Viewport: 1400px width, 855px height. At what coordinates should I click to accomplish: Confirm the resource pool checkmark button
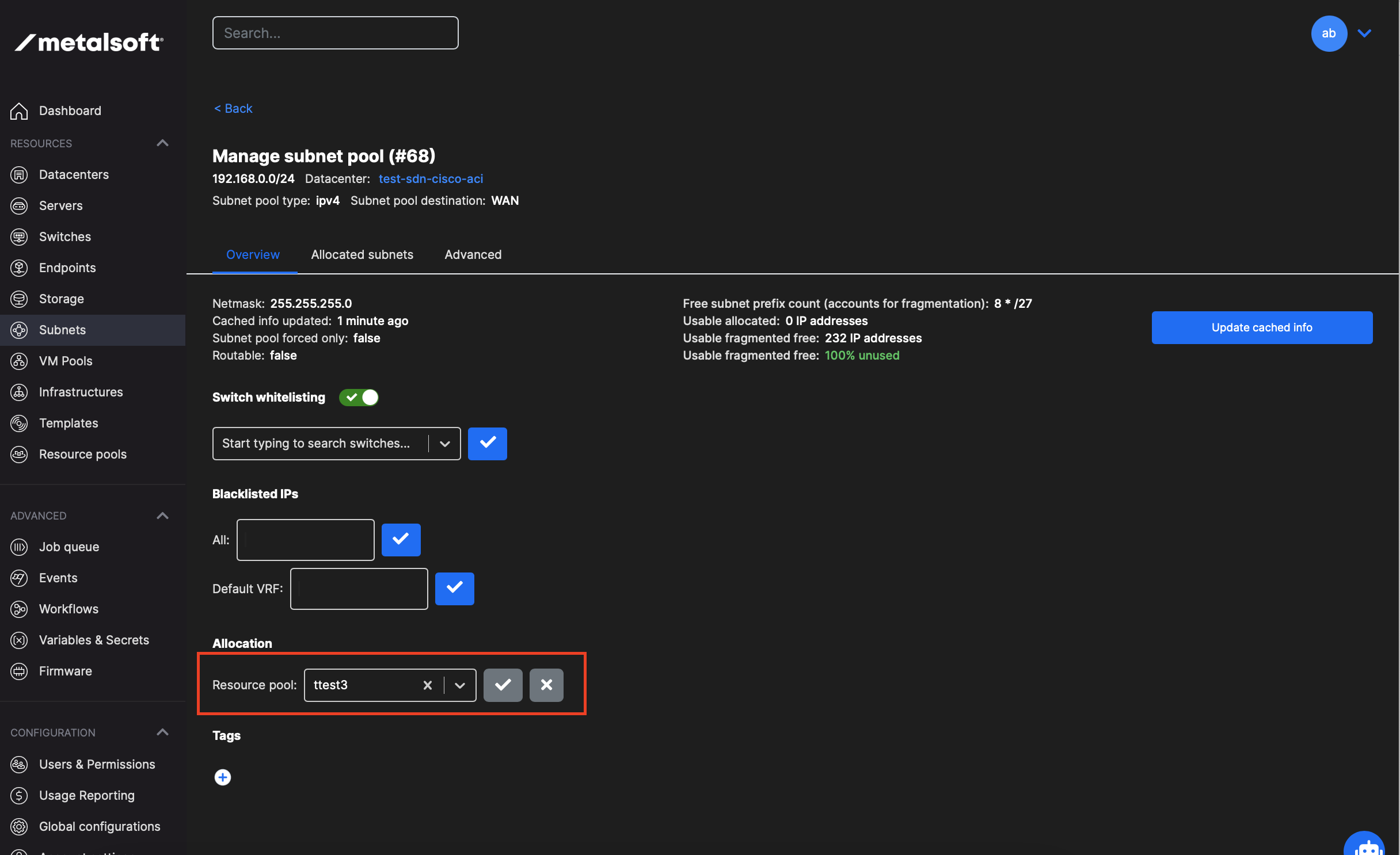[x=503, y=685]
